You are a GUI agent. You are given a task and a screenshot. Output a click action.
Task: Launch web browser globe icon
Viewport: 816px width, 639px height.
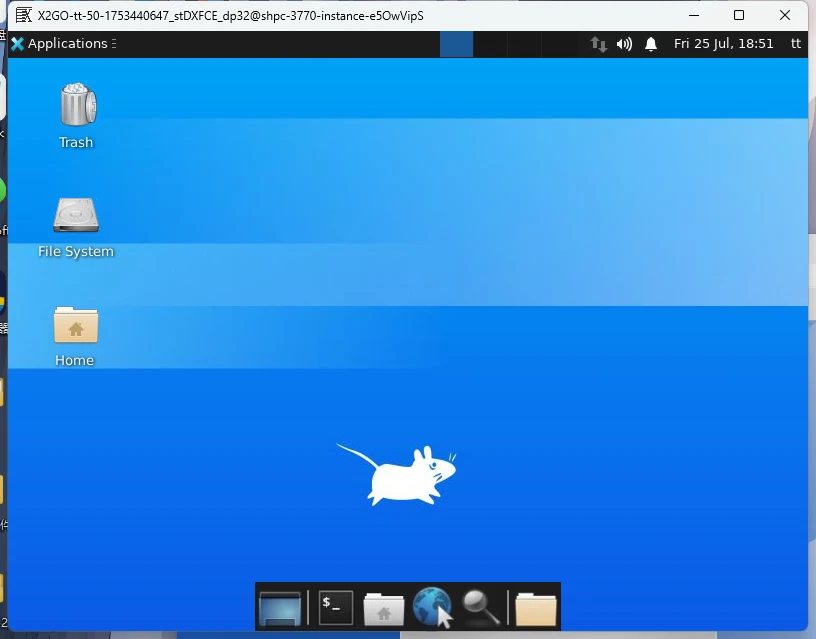[432, 607]
